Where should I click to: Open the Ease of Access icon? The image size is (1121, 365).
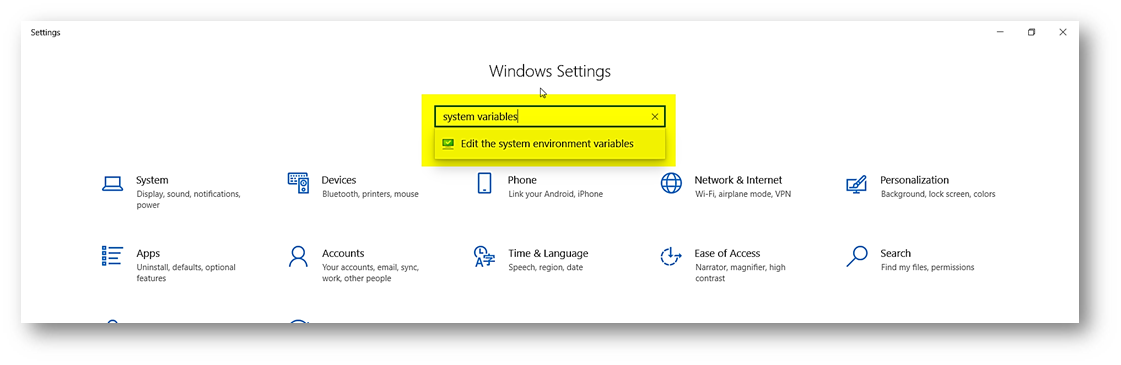(x=671, y=256)
